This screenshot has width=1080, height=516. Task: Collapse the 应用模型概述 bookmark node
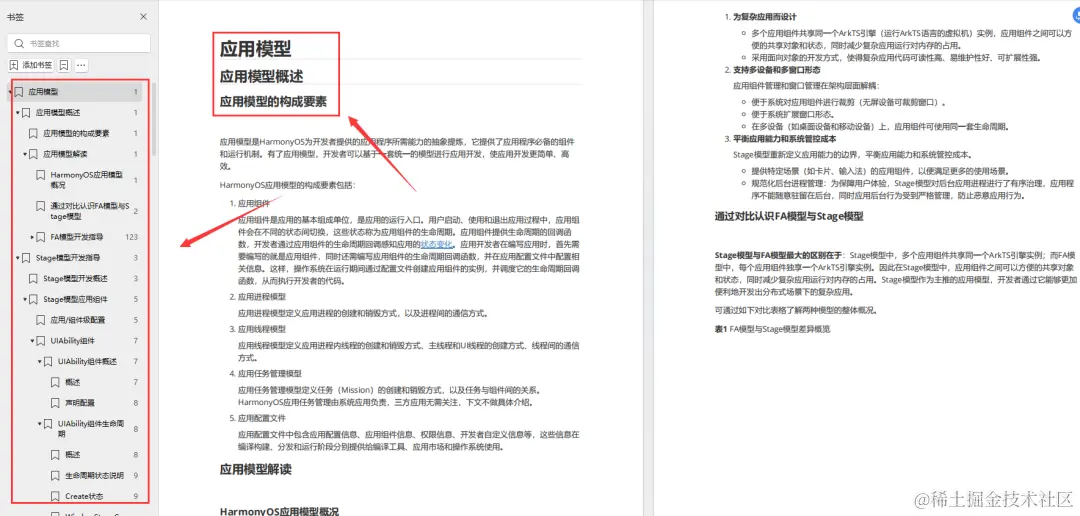pyautogui.click(x=17, y=112)
